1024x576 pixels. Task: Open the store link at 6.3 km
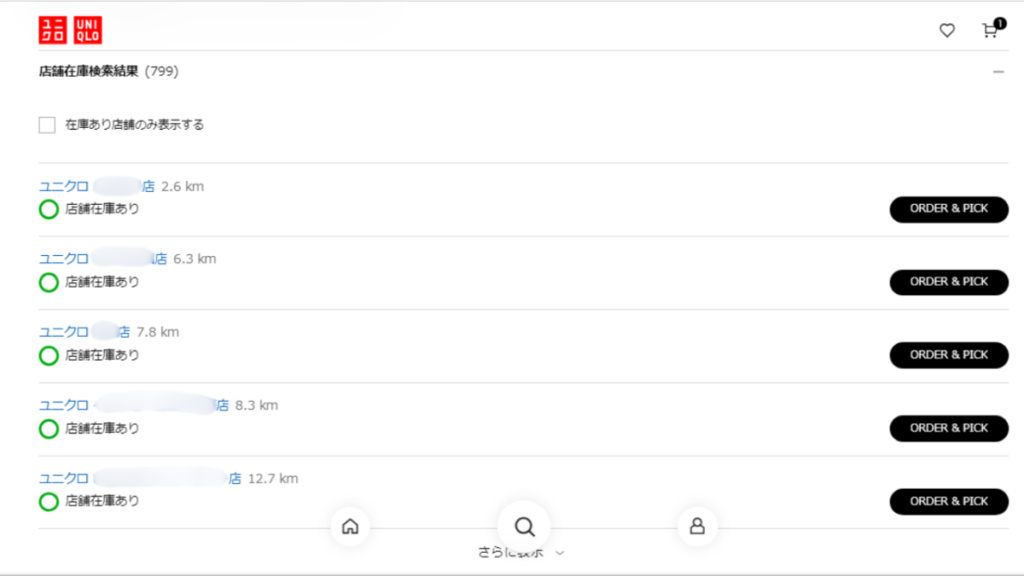[x=102, y=259]
